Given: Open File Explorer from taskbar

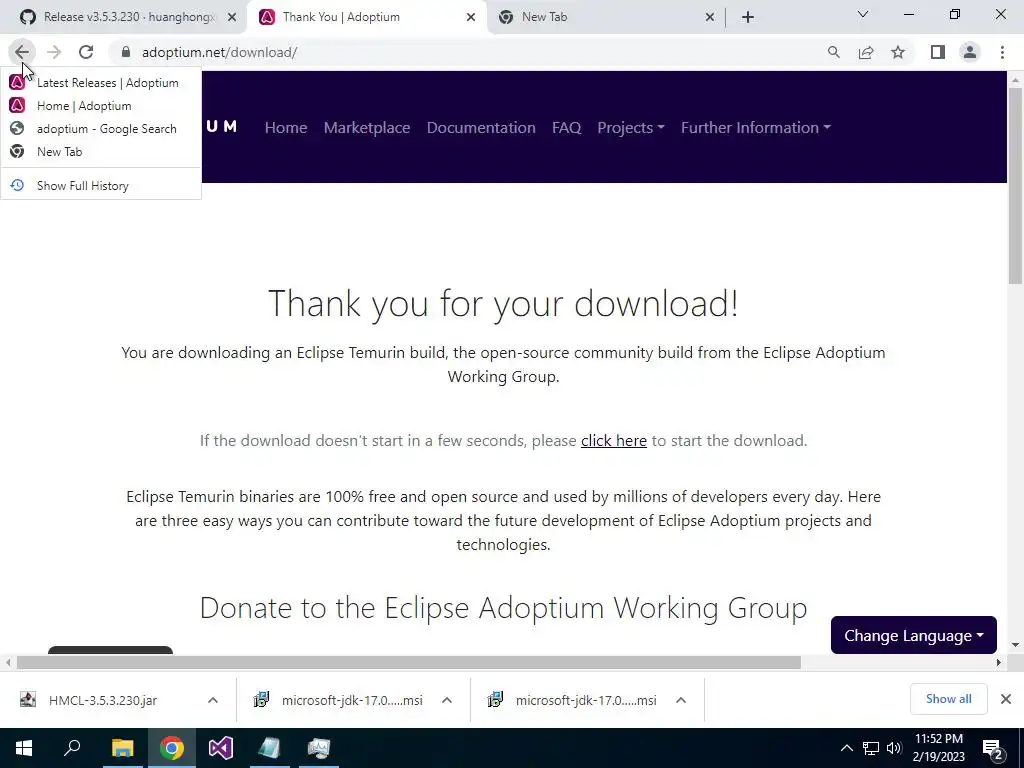Looking at the screenshot, I should pos(122,748).
